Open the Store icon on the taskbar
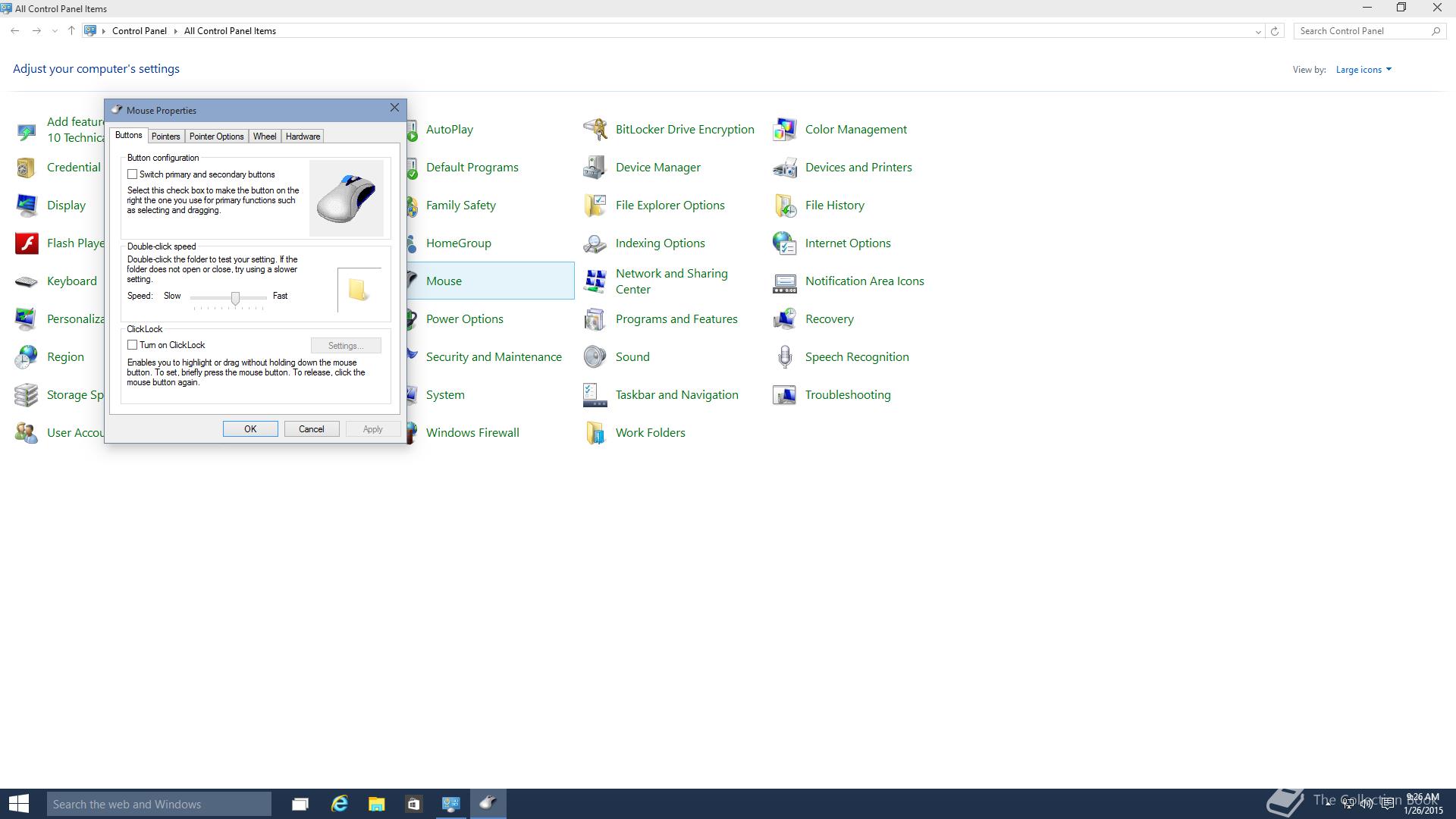1456x819 pixels. pyautogui.click(x=413, y=804)
